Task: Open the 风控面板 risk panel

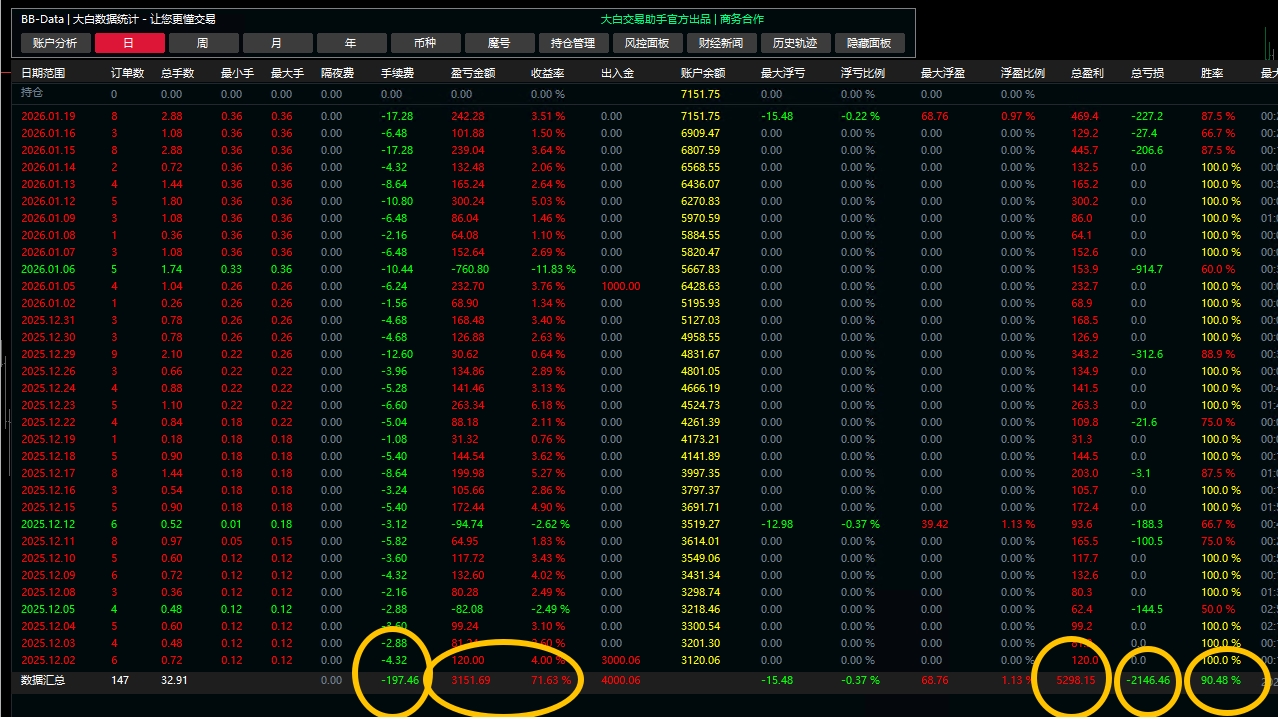Action: (648, 43)
